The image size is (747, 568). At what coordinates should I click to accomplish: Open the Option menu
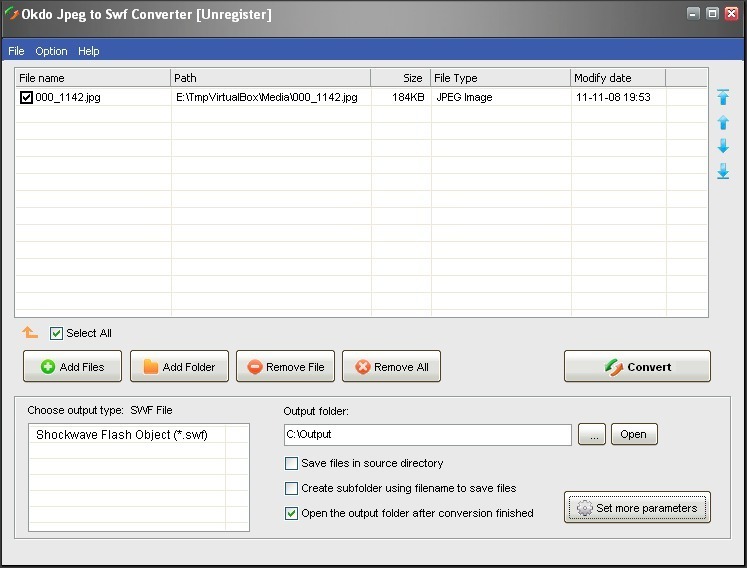51,51
